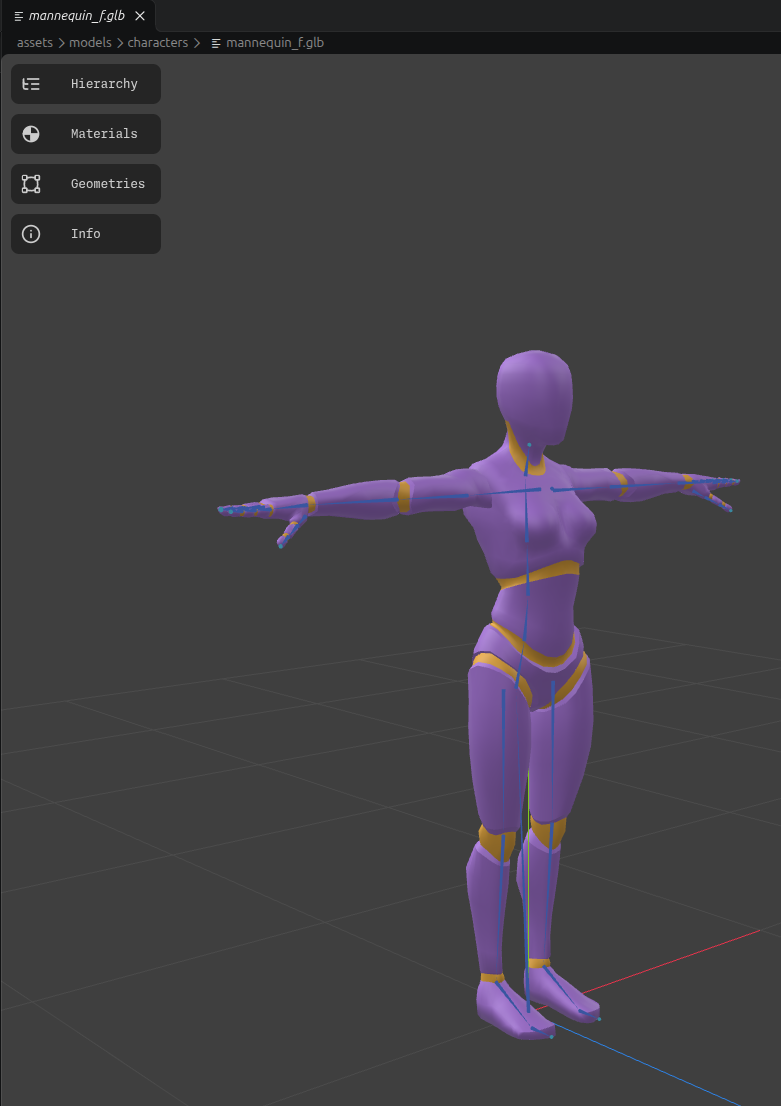The width and height of the screenshot is (781, 1106).
Task: Click the mannequin's head in the viewport
Action: (534, 395)
